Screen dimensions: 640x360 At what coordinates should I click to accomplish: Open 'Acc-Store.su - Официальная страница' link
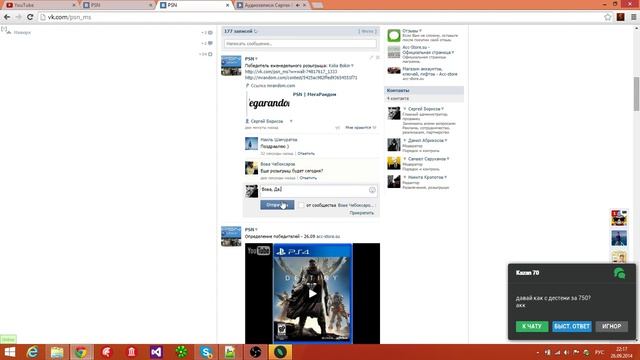[427, 50]
